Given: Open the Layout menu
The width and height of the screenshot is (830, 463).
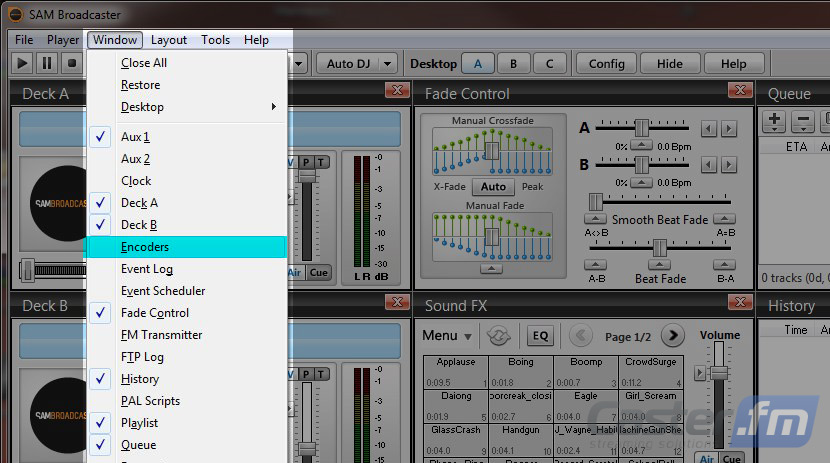Looking at the screenshot, I should [x=169, y=40].
